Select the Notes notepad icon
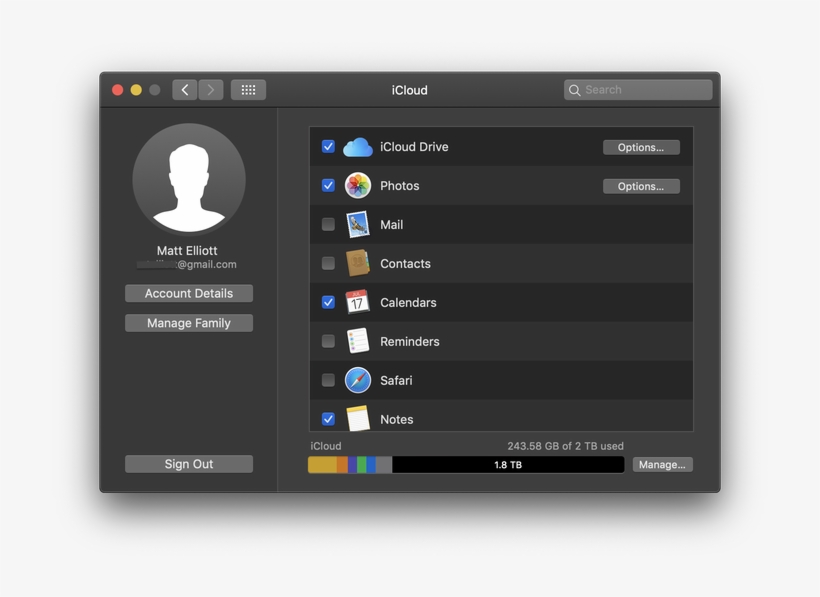Viewport: 820px width, 597px height. (x=358, y=419)
